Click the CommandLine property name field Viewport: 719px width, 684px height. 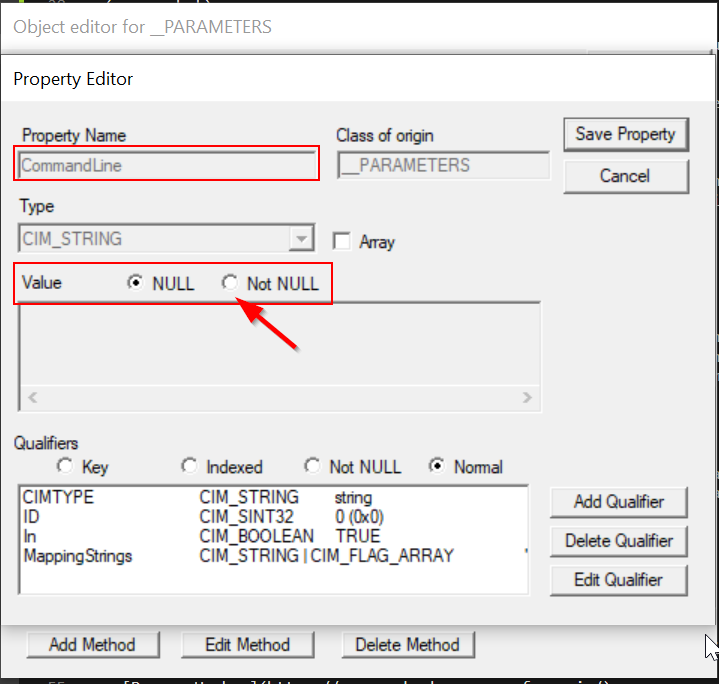pos(166,165)
